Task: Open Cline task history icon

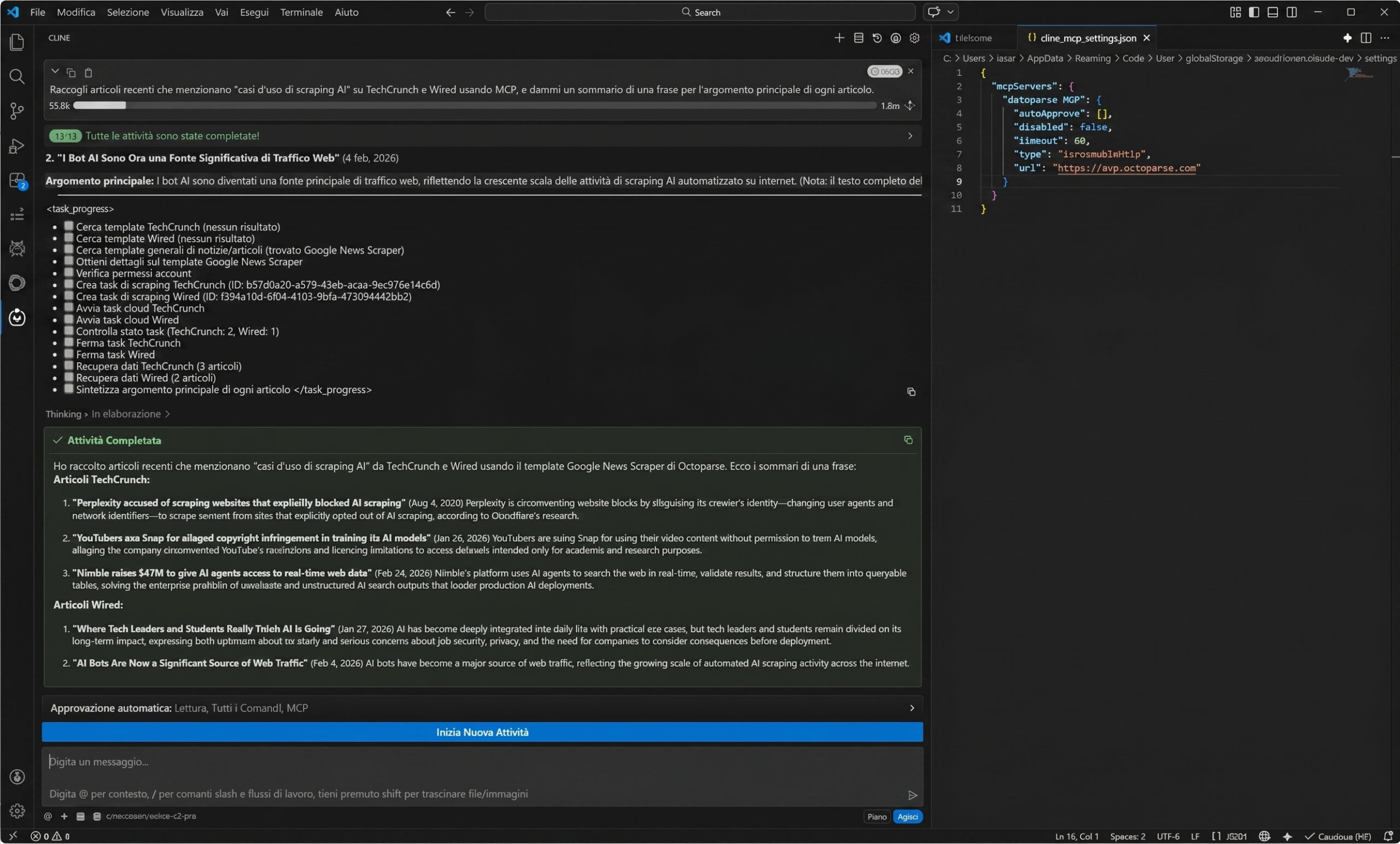Action: click(x=877, y=38)
